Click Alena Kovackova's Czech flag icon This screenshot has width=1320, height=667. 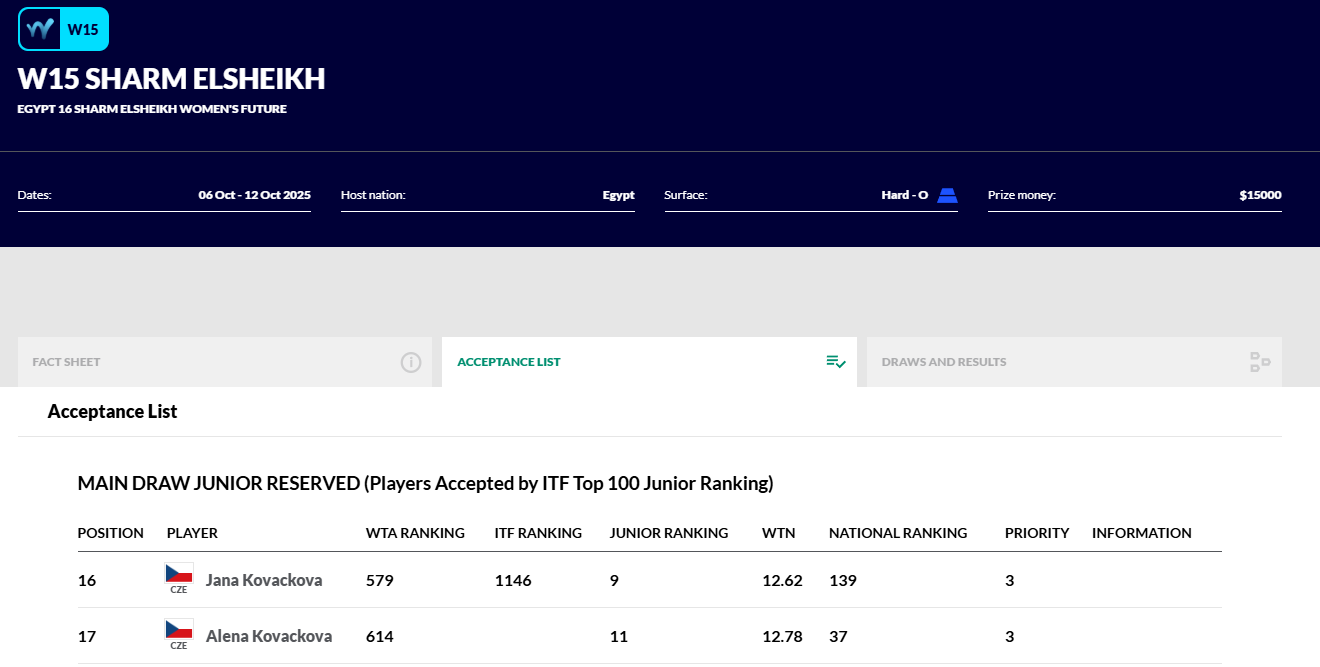[179, 629]
